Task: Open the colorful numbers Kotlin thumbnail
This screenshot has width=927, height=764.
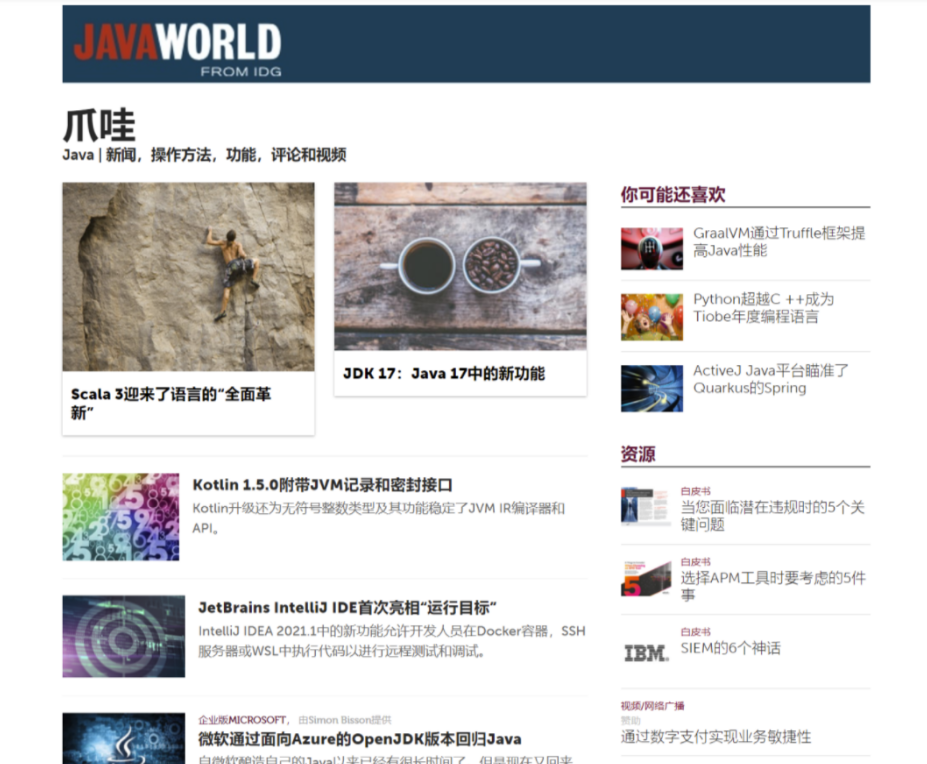Action: pyautogui.click(x=121, y=516)
